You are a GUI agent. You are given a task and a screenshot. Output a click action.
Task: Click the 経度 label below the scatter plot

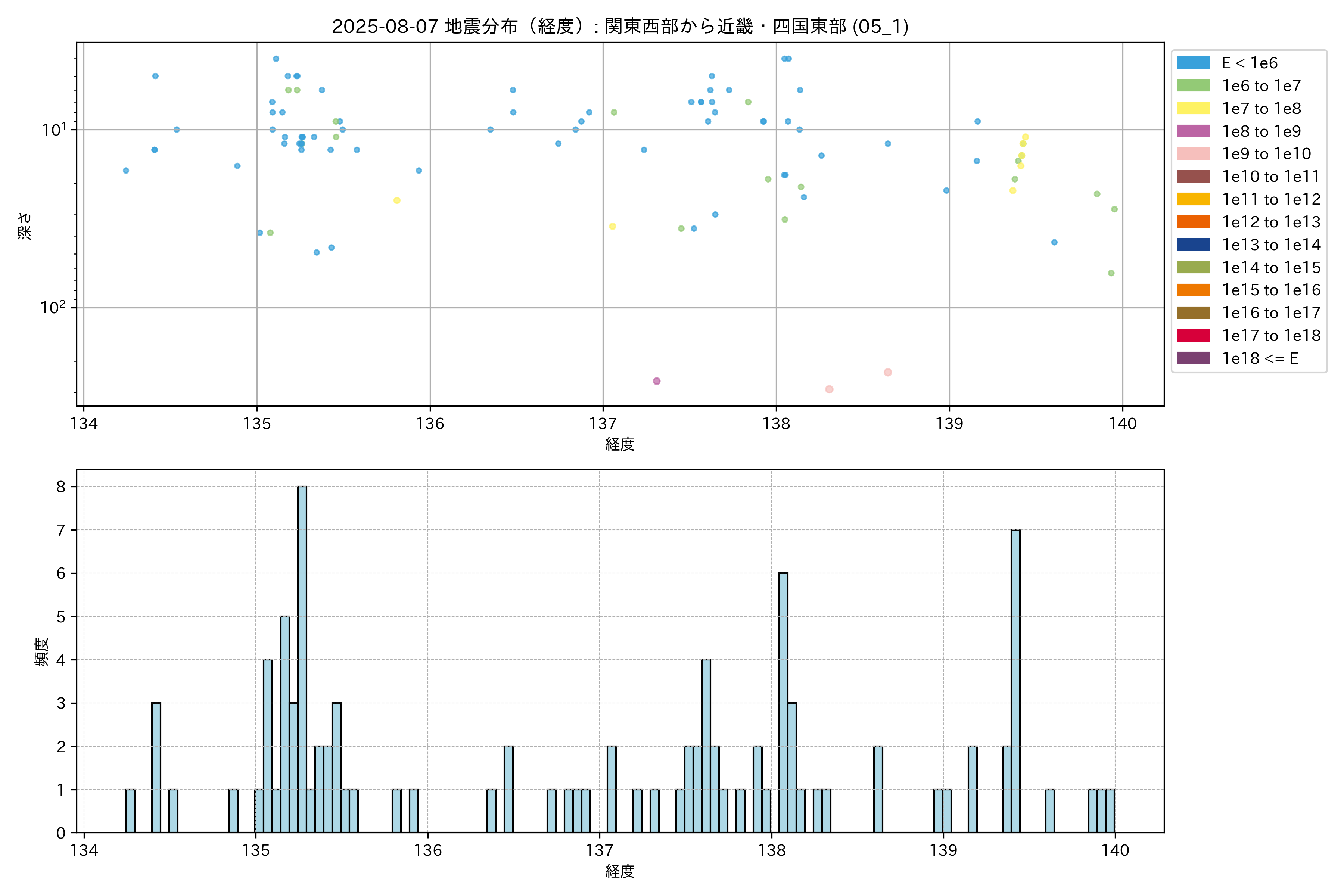click(x=620, y=444)
